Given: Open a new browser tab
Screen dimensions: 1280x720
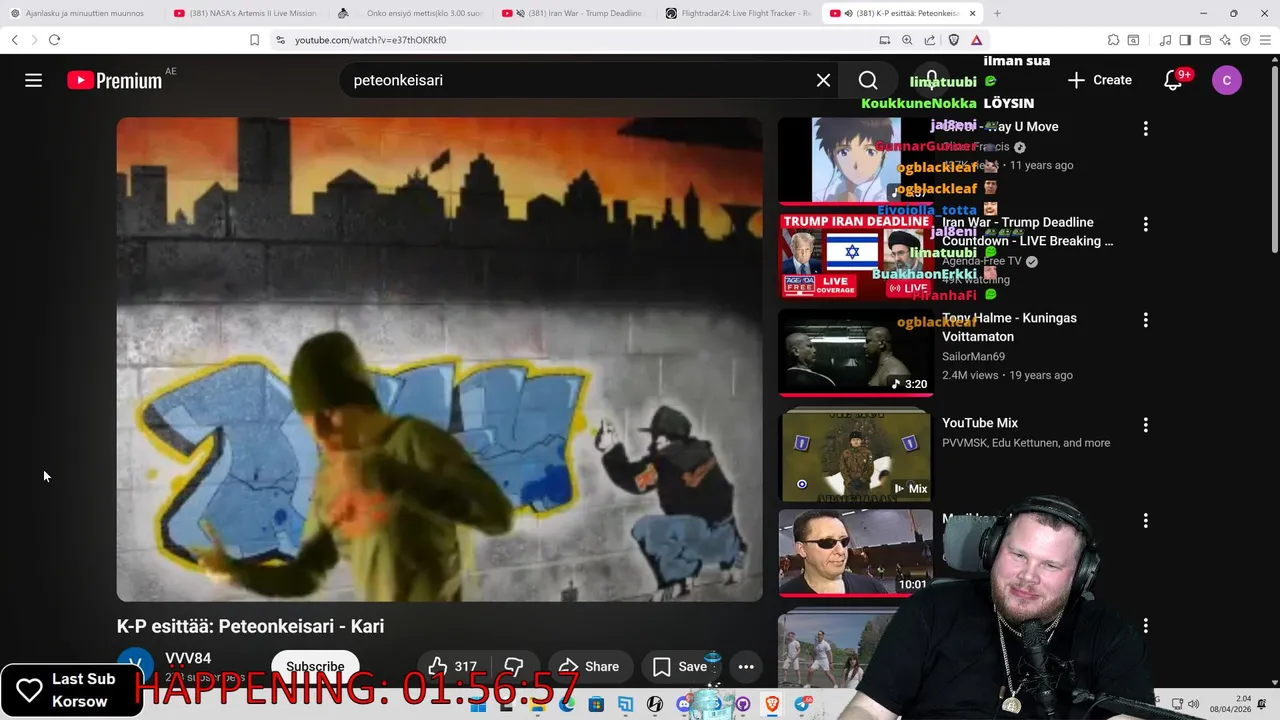Looking at the screenshot, I should coord(997,13).
